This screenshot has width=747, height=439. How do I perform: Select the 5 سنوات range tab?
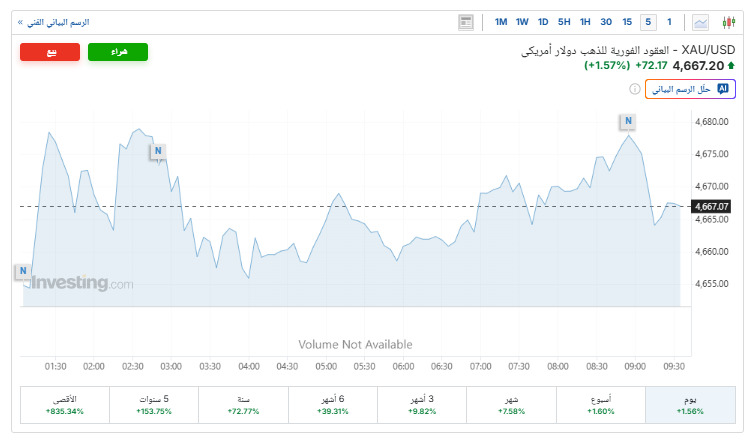pos(154,405)
